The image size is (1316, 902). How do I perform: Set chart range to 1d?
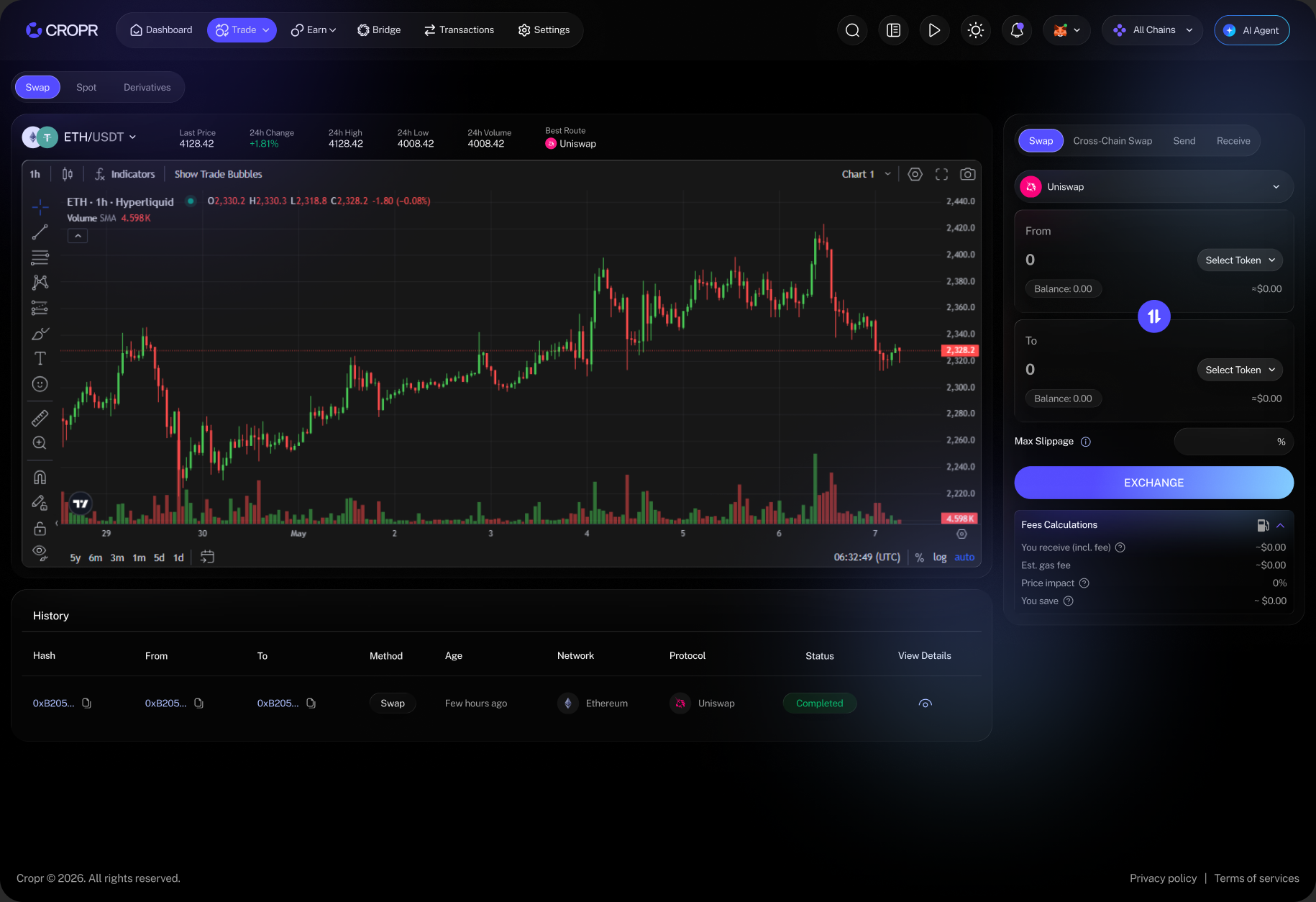point(178,557)
